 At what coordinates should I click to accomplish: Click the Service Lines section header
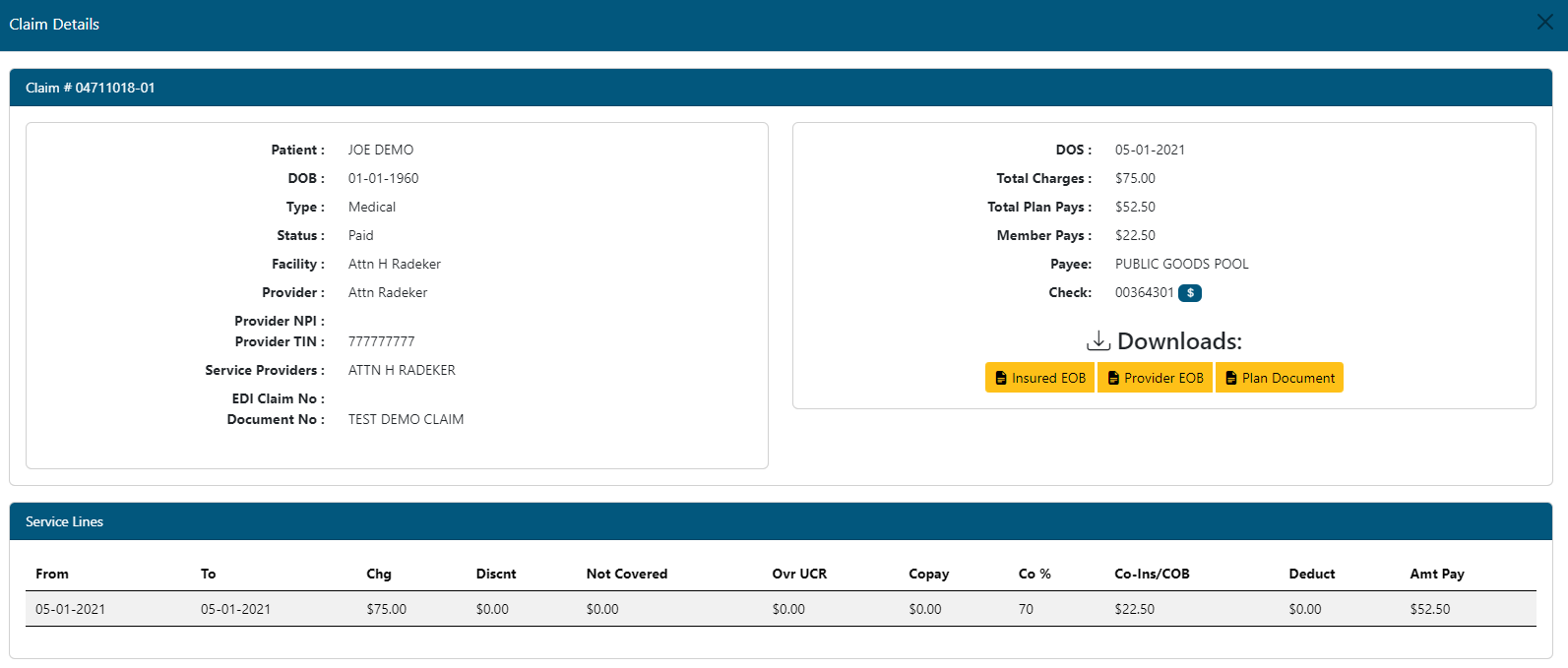[x=781, y=521]
